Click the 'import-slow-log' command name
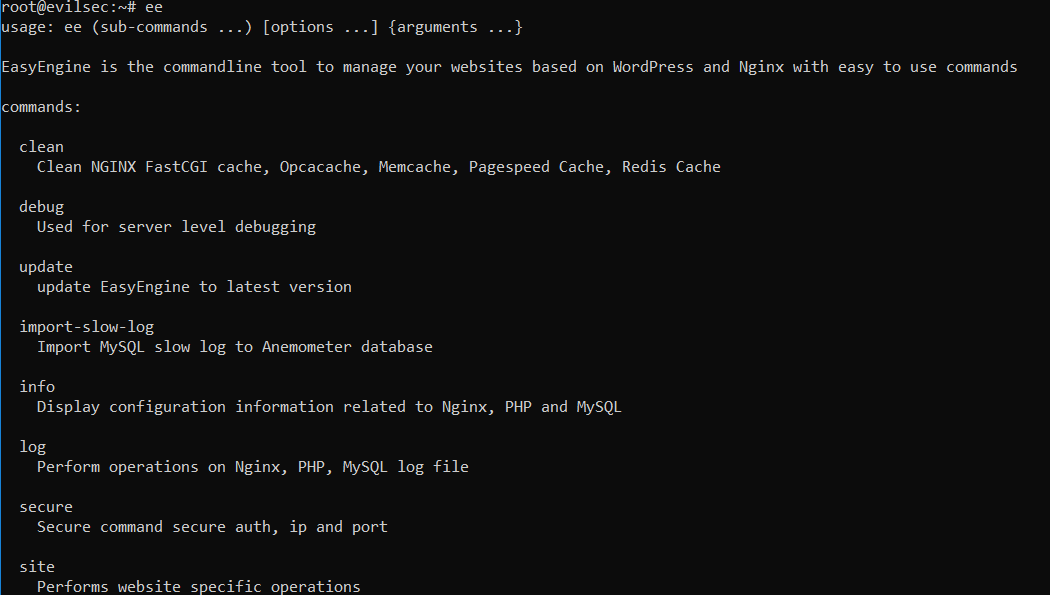Screen dimensions: 1050x595 tap(86, 327)
